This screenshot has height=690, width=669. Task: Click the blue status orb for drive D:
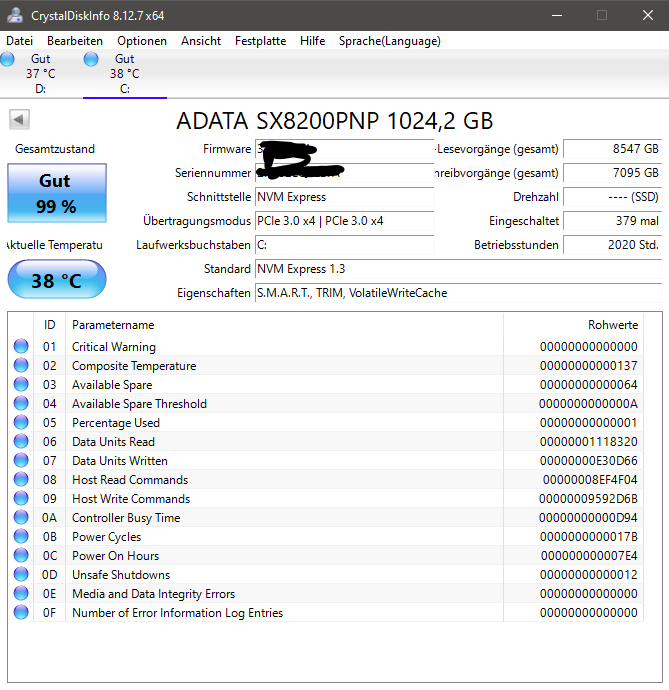(7, 59)
